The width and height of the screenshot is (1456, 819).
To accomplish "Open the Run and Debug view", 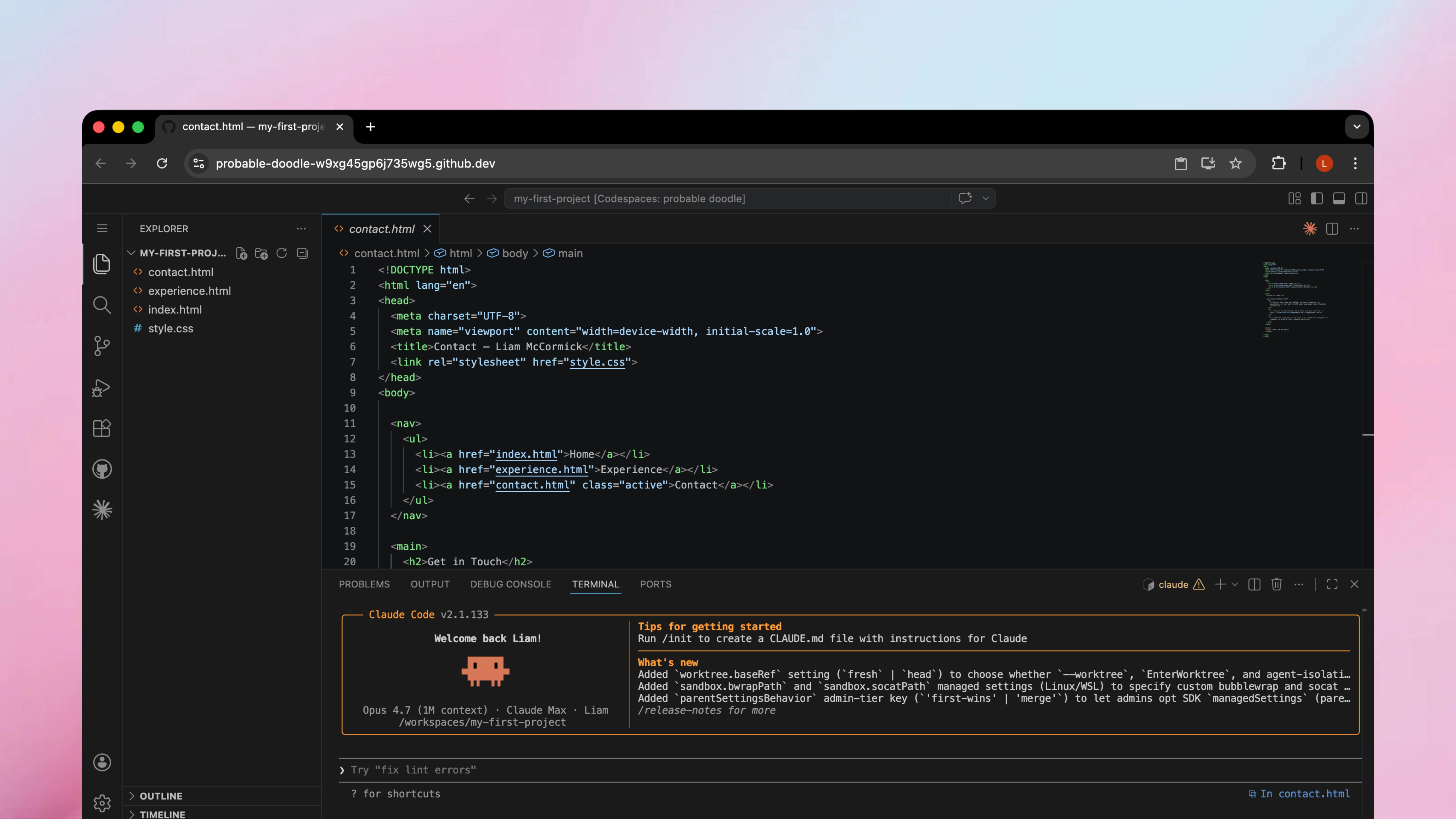I will pos(102,388).
